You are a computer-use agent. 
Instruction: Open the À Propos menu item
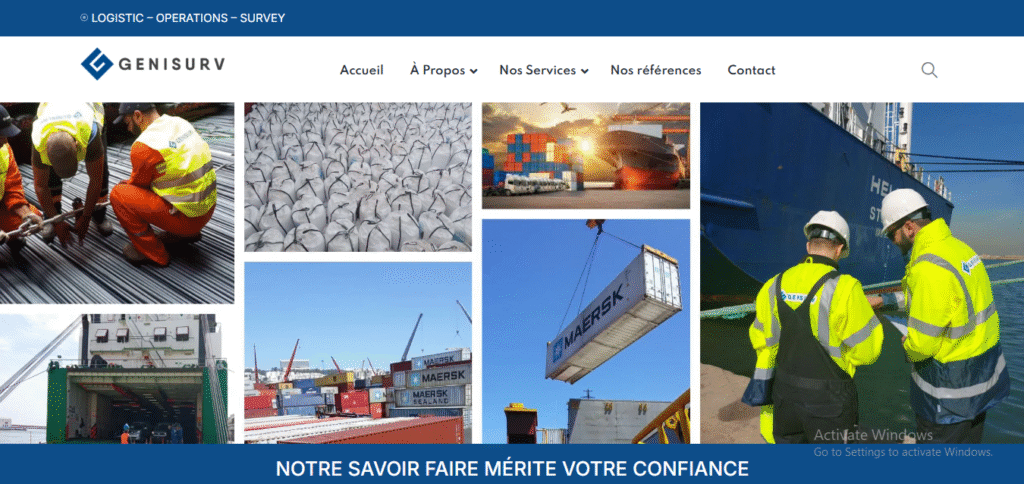[x=438, y=70]
